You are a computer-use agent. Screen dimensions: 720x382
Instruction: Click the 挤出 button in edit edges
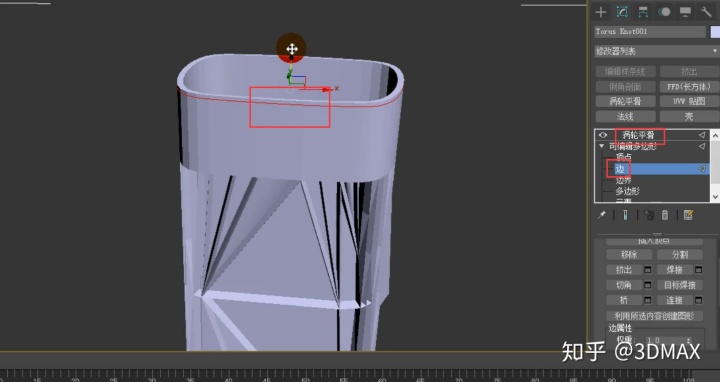[624, 270]
